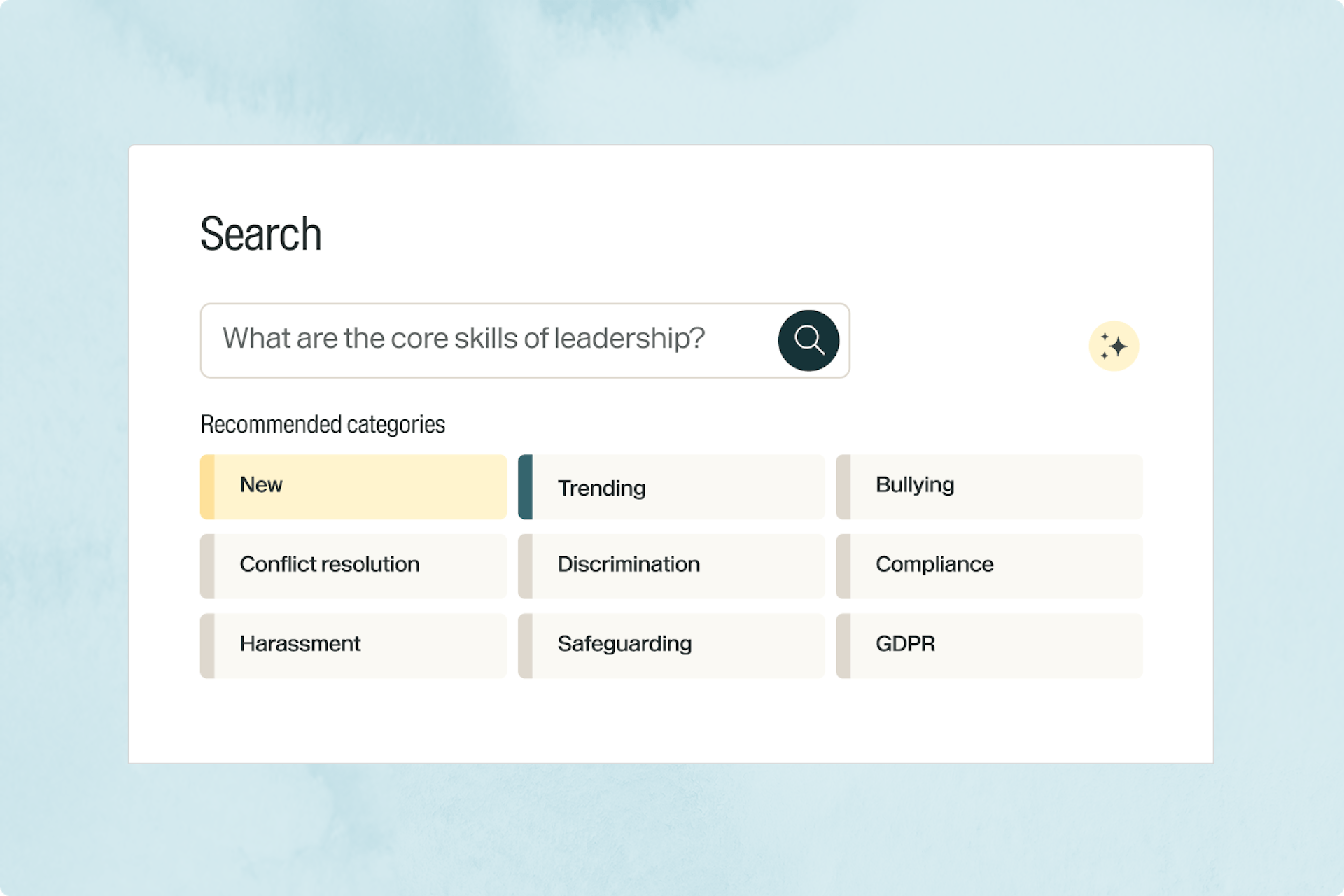The height and width of the screenshot is (896, 1344).
Task: Click the Recommended categories label
Action: tap(323, 424)
